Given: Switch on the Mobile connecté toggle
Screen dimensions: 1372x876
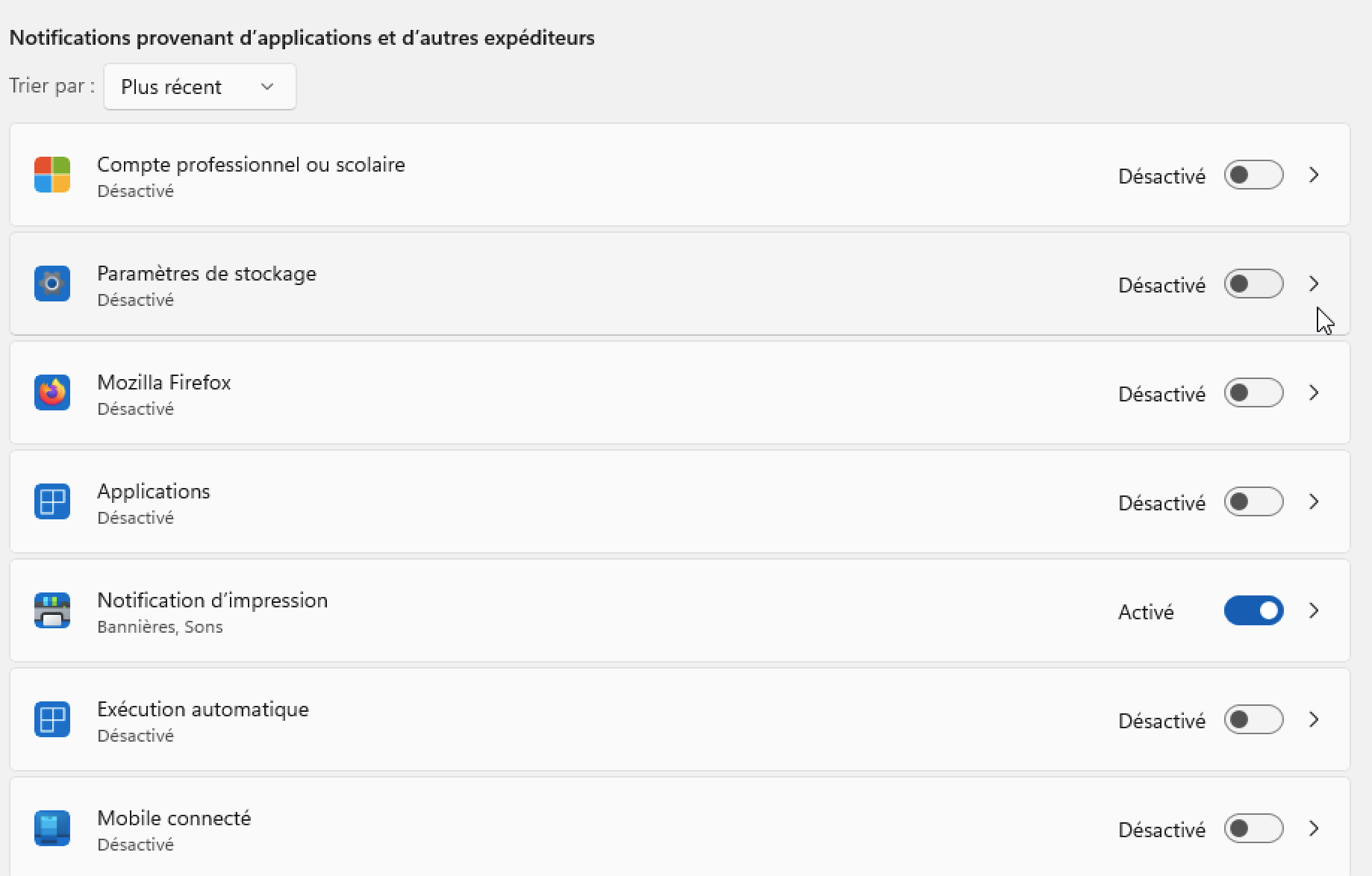Looking at the screenshot, I should (x=1253, y=828).
